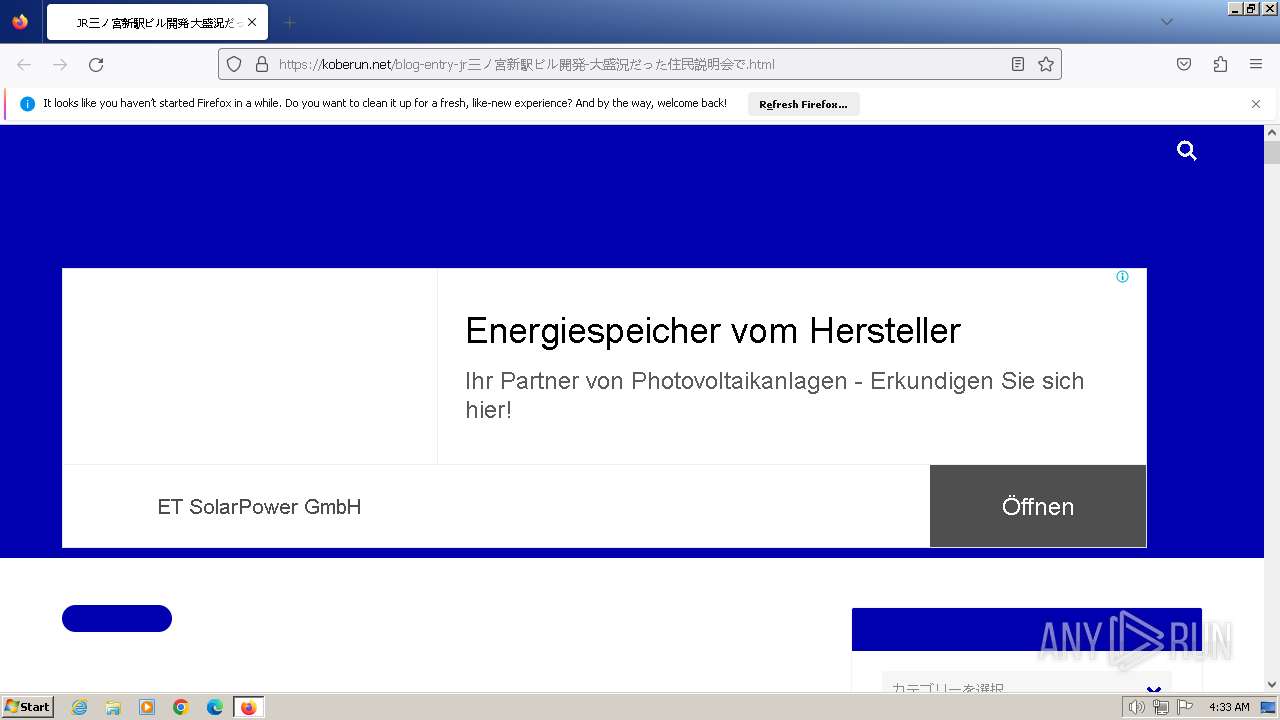Launch Microsoft Edge from taskbar
This screenshot has height=720, width=1280.
(x=215, y=707)
